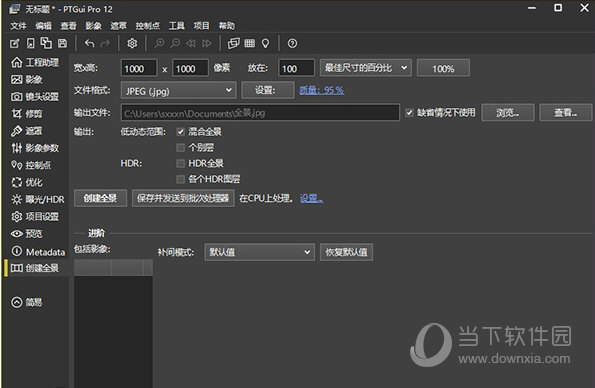
Task: Click the Undo arrow icon
Action: pyautogui.click(x=90, y=43)
